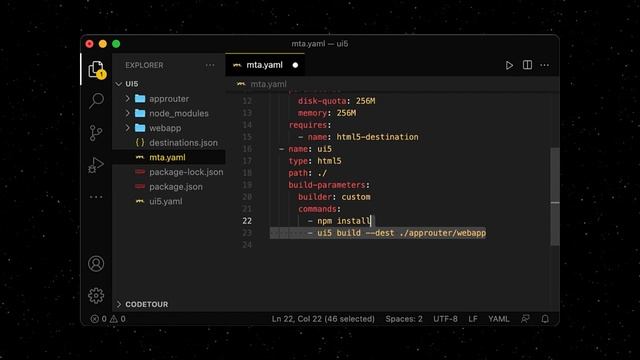Show additional views ellipsis in activity bar
This screenshot has width=640, height=360.
96,197
